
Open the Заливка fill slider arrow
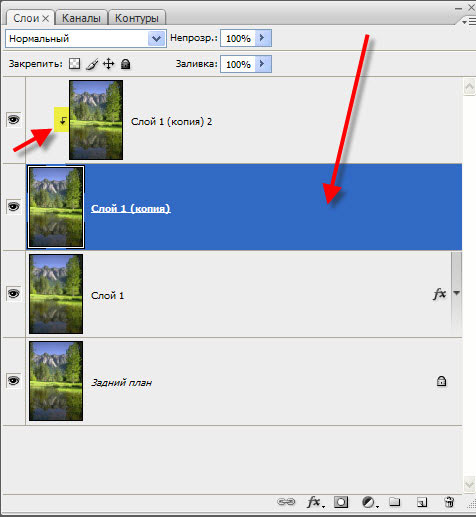[x=263, y=64]
